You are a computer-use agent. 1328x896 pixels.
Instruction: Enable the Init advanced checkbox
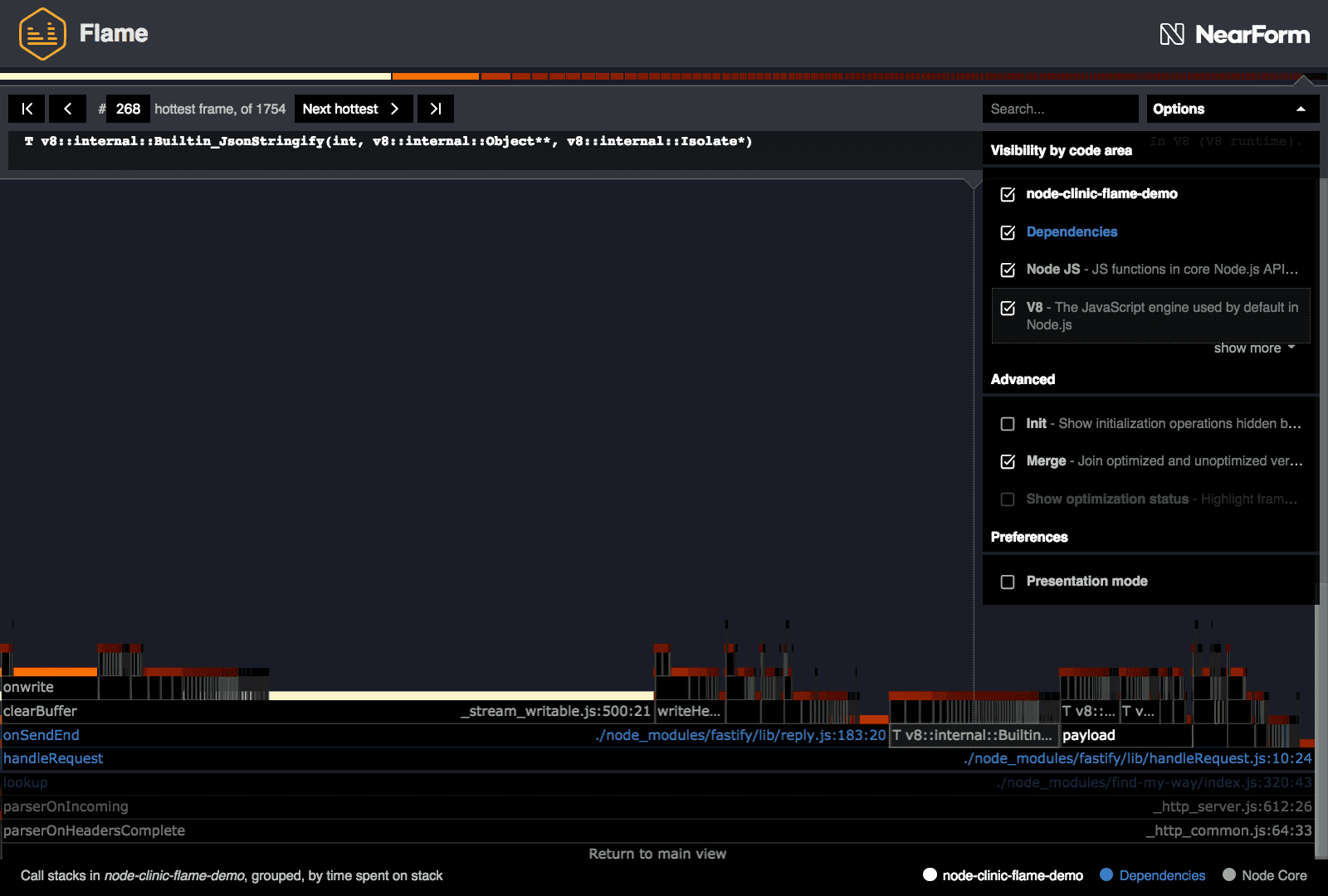[1008, 424]
